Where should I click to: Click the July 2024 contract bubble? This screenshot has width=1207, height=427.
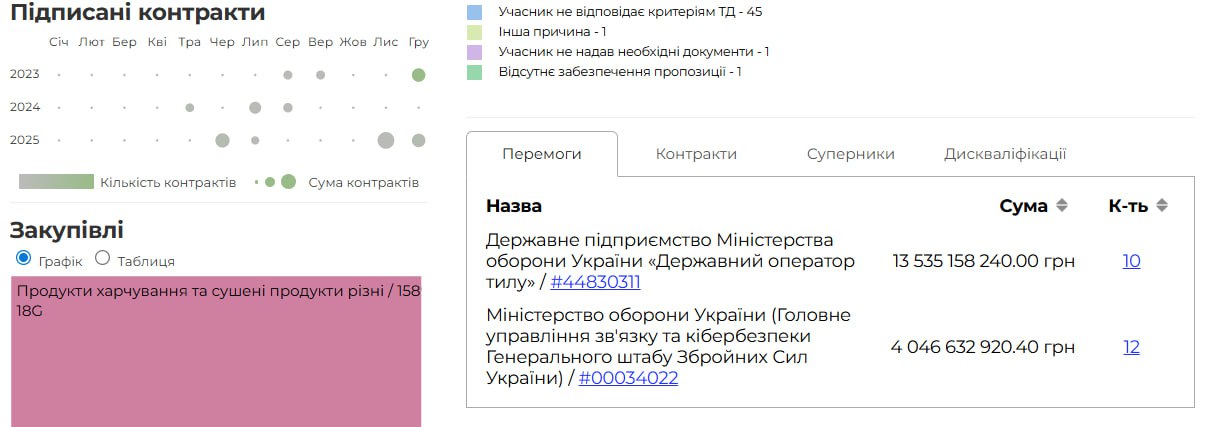click(x=255, y=107)
